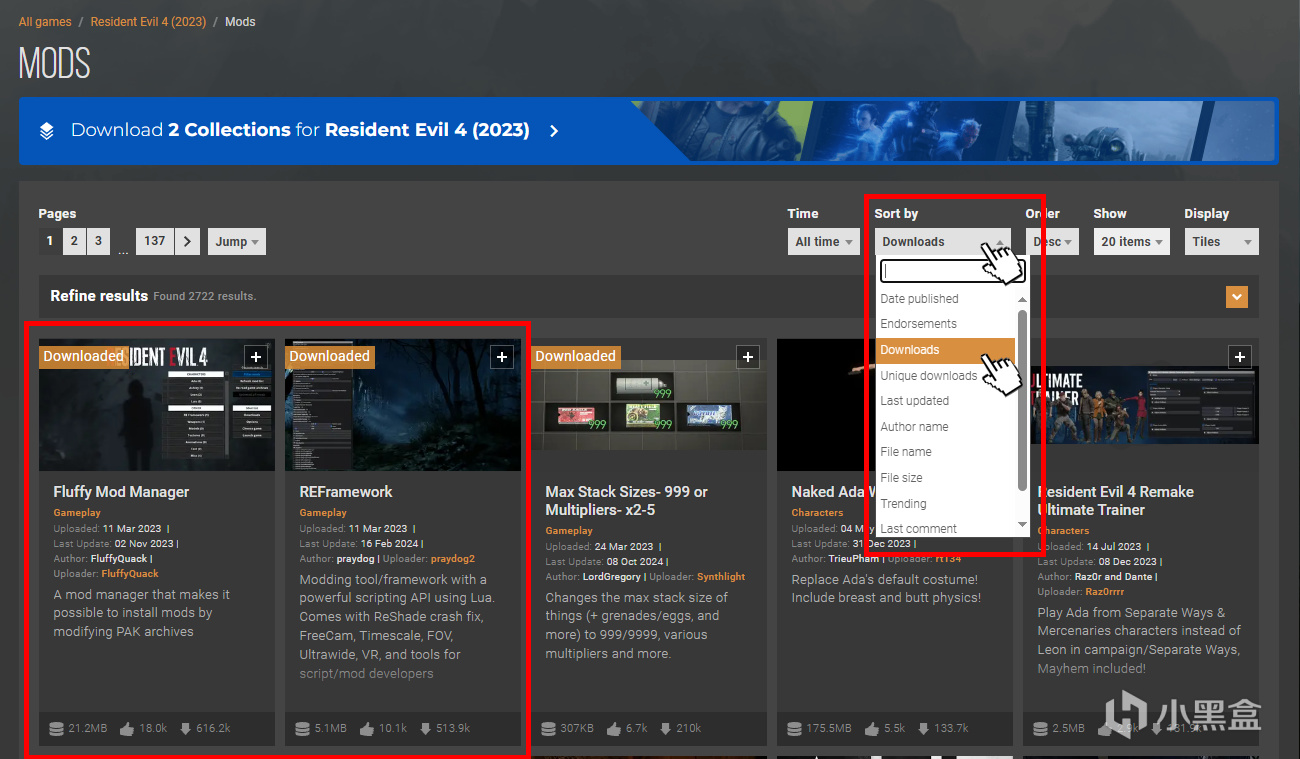The height and width of the screenshot is (759, 1300).
Task: Select File name in the sort list
Action: click(x=946, y=452)
